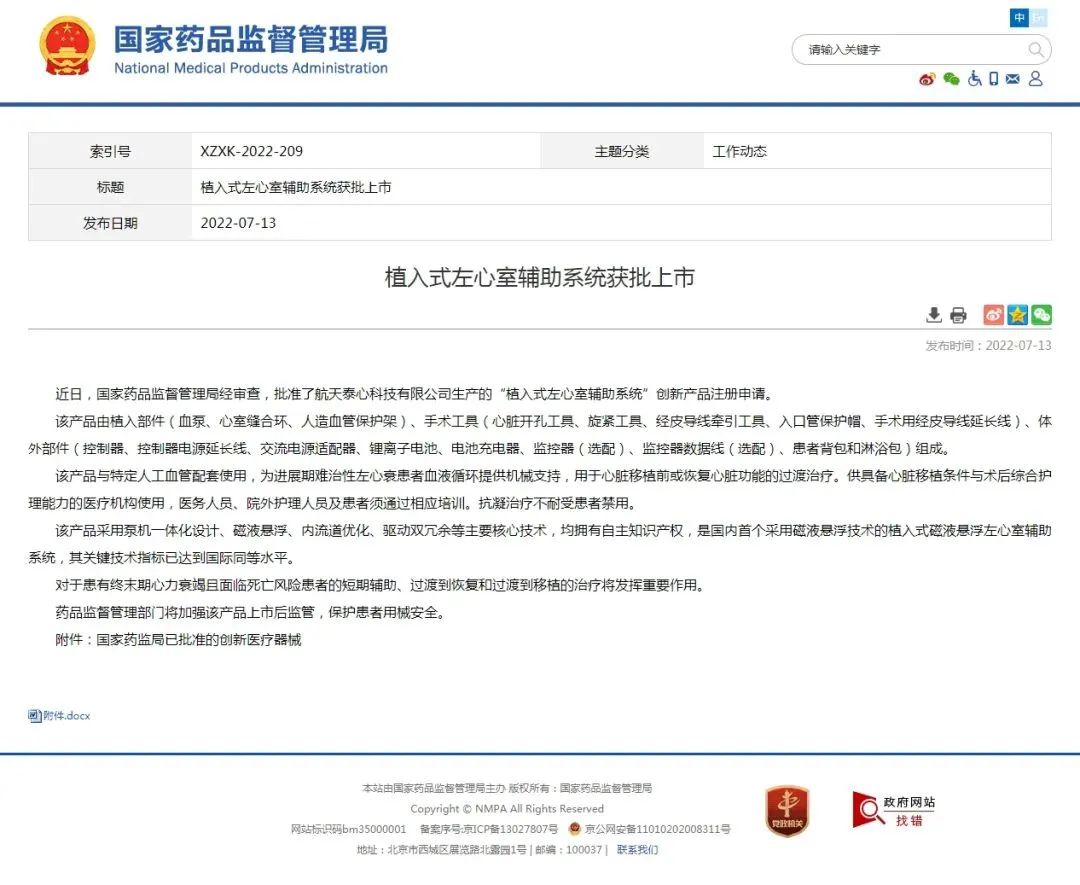Click the footer Copyright © NMPA text

coord(507,809)
